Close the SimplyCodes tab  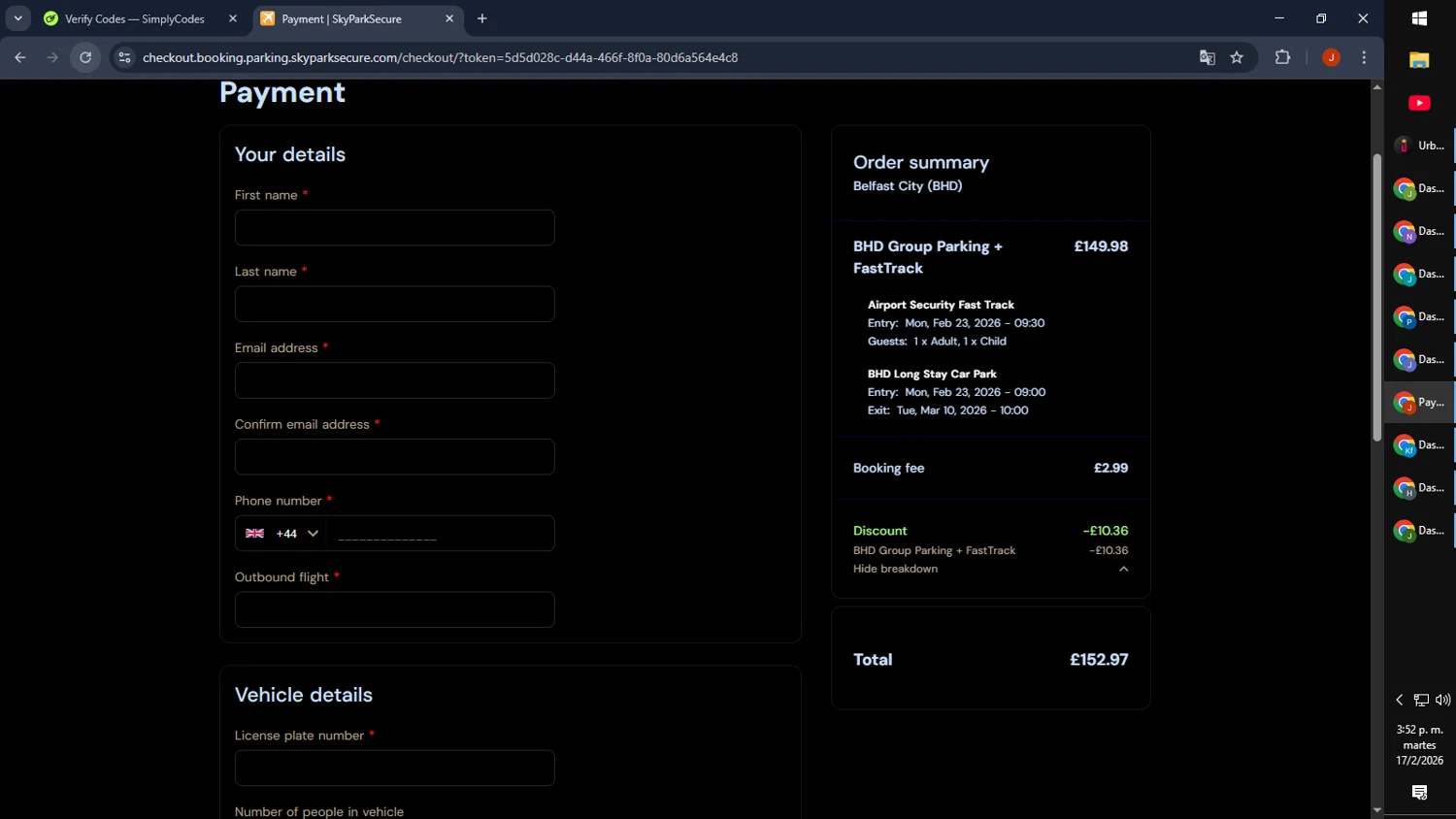pos(233,18)
